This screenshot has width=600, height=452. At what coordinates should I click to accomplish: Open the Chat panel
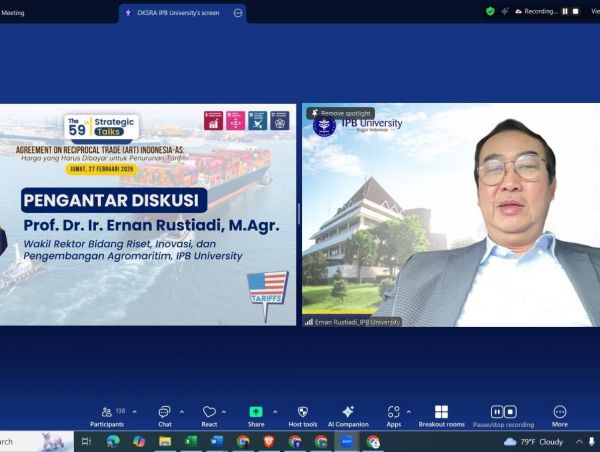point(165,416)
